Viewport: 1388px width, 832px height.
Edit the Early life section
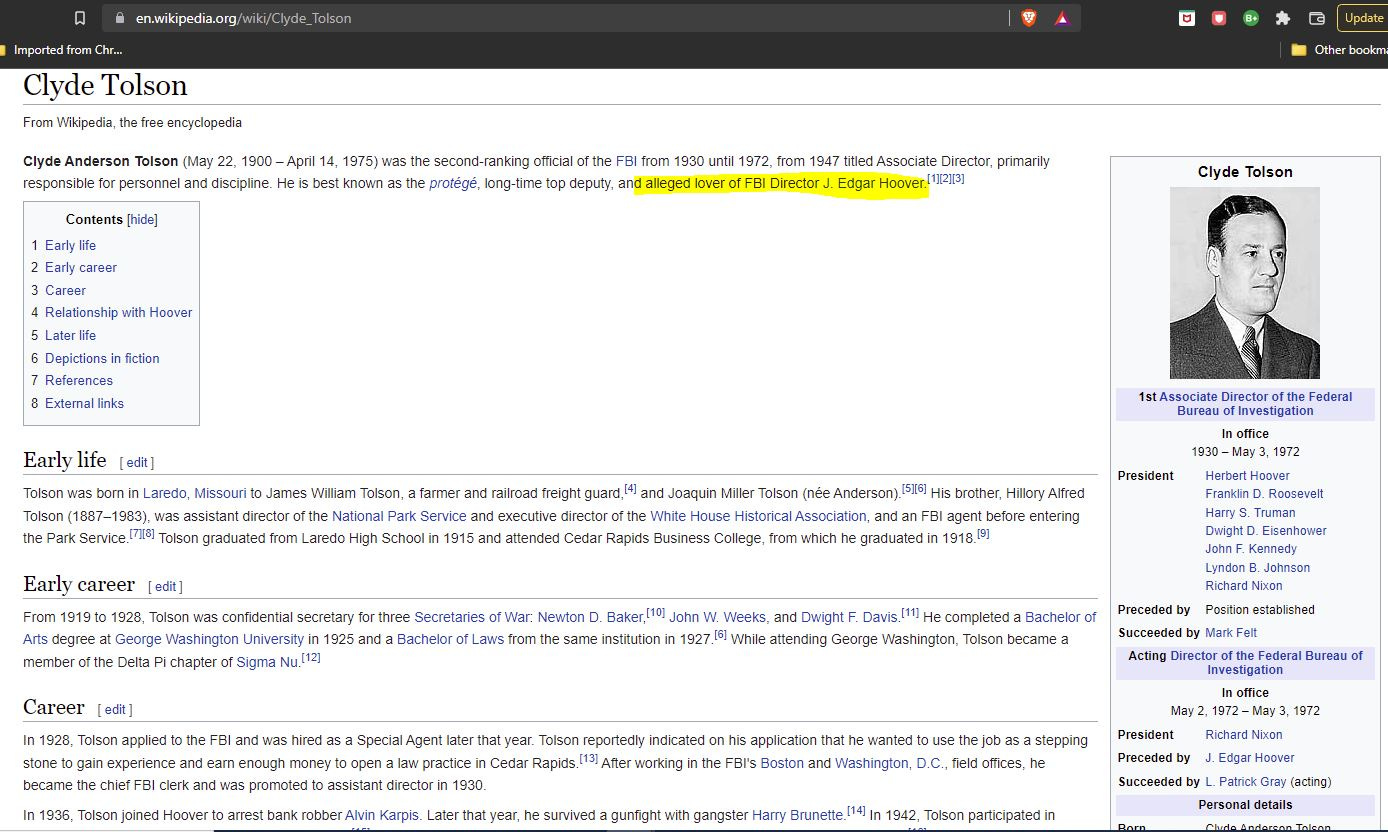pos(137,463)
